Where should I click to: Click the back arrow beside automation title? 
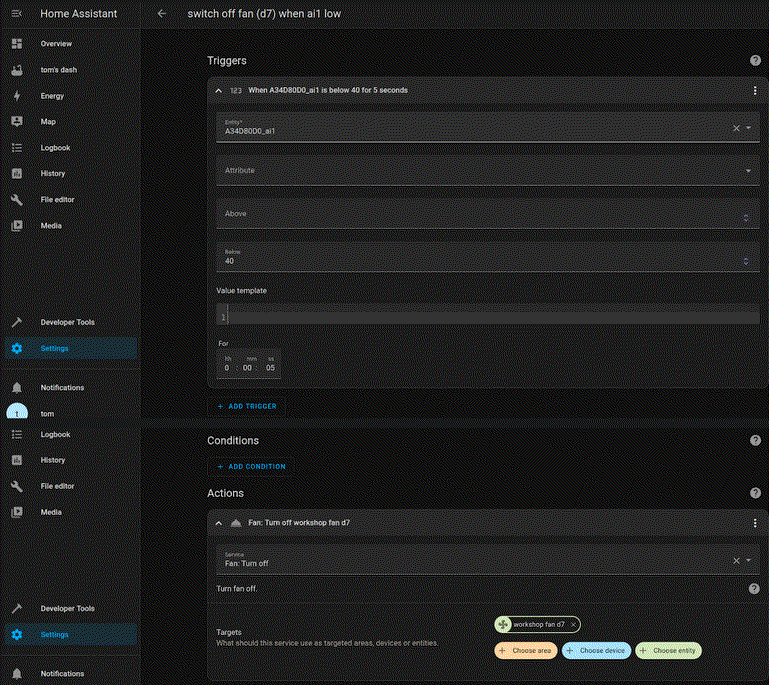click(x=162, y=14)
